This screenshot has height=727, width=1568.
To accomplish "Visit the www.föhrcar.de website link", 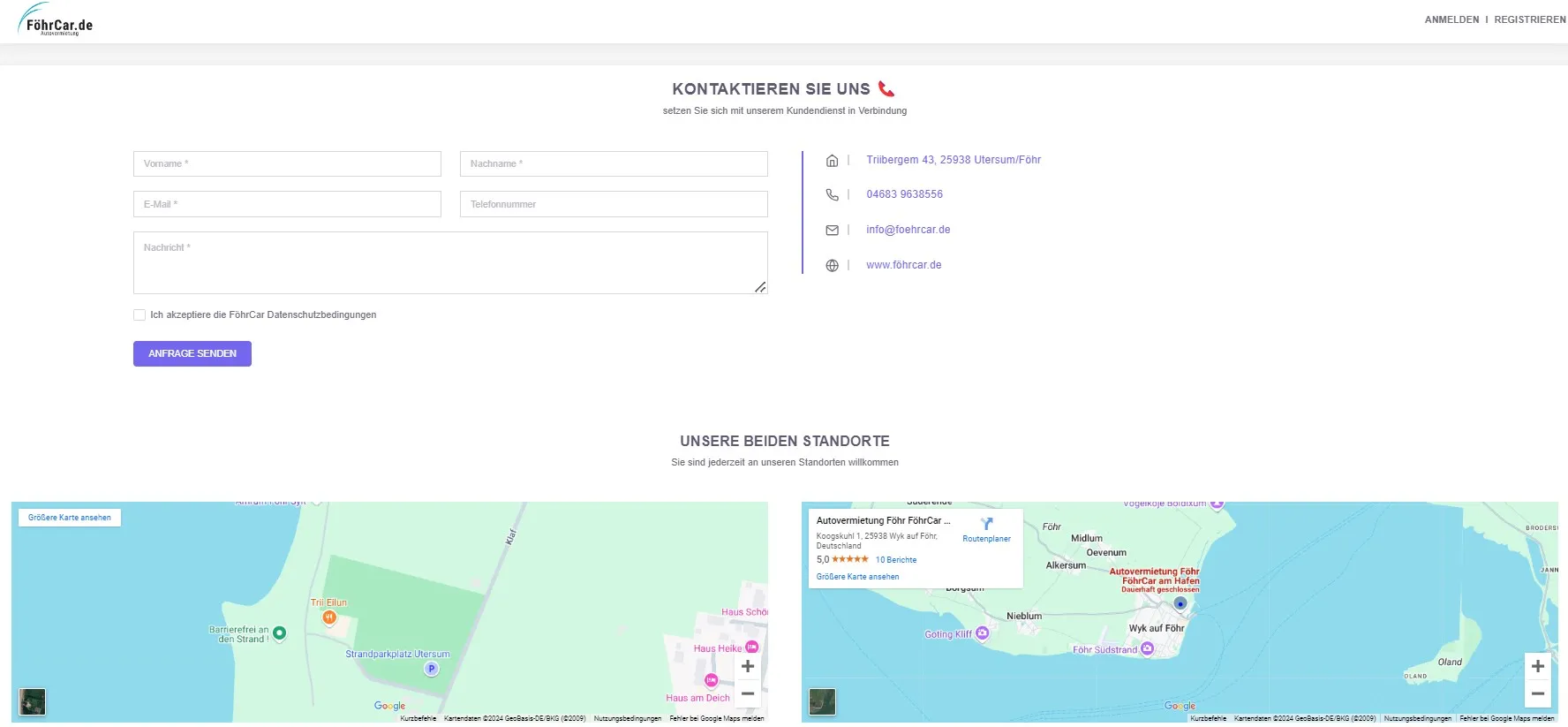I will 904,265.
